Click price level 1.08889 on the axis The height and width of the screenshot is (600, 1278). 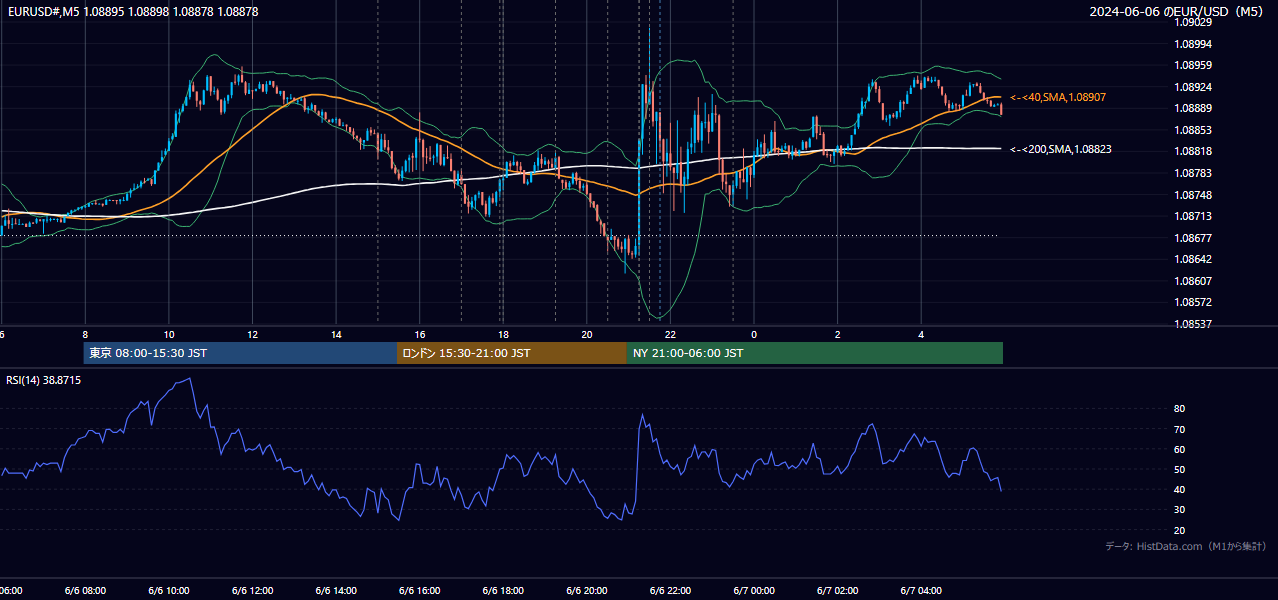[1195, 108]
